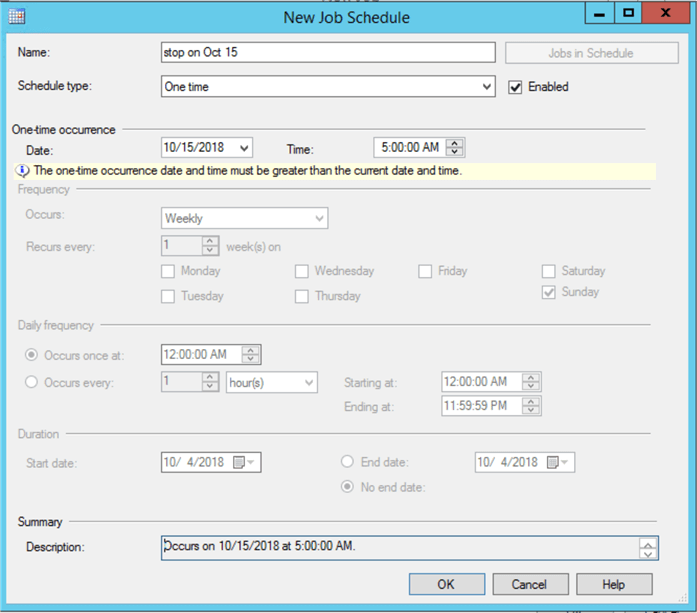The width and height of the screenshot is (697, 613).
Task: Click the Cancel button
Action: click(x=529, y=584)
